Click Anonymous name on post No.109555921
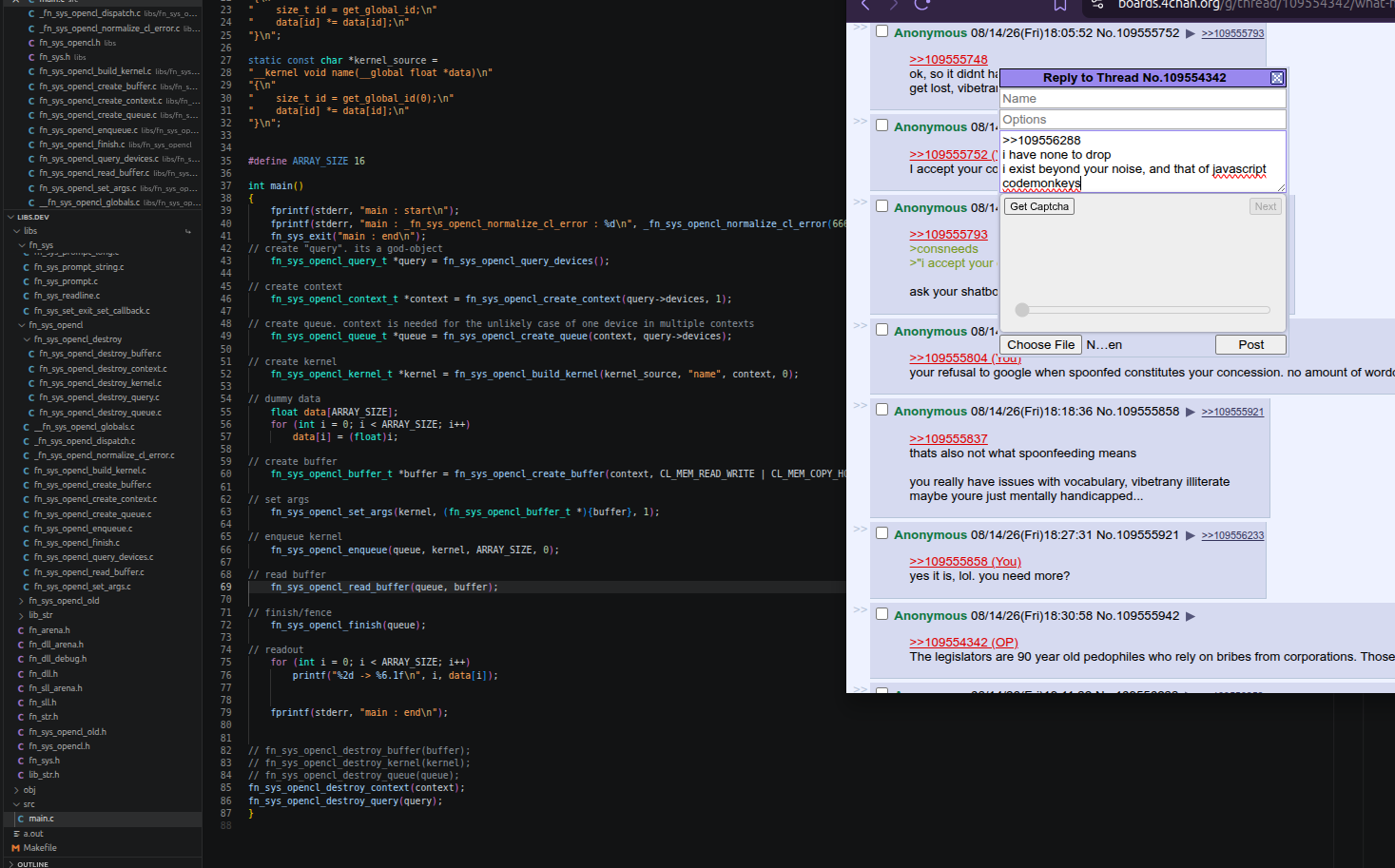1395x868 pixels. tap(930, 535)
